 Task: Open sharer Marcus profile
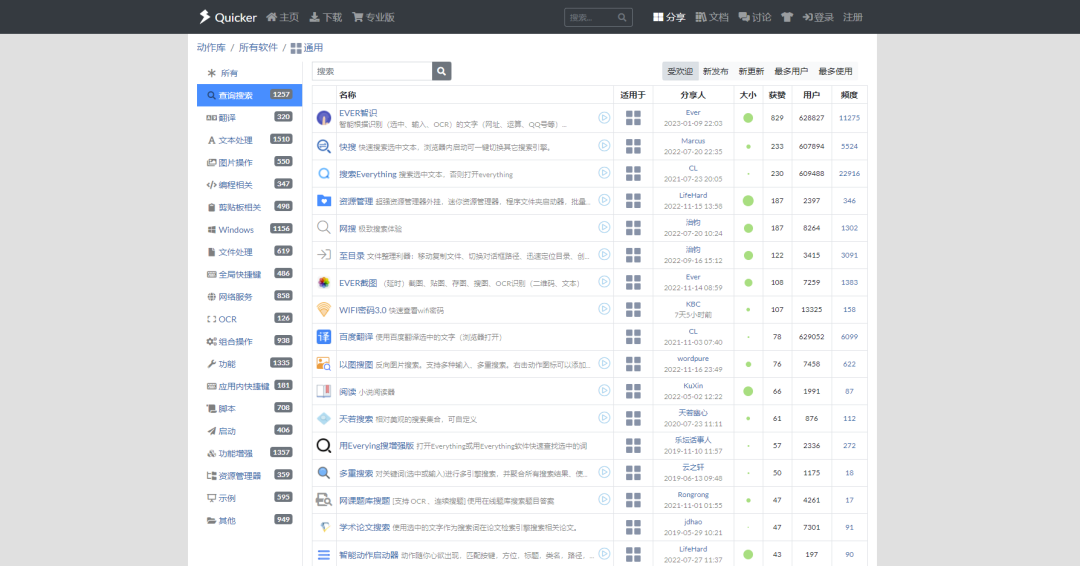tap(693, 141)
